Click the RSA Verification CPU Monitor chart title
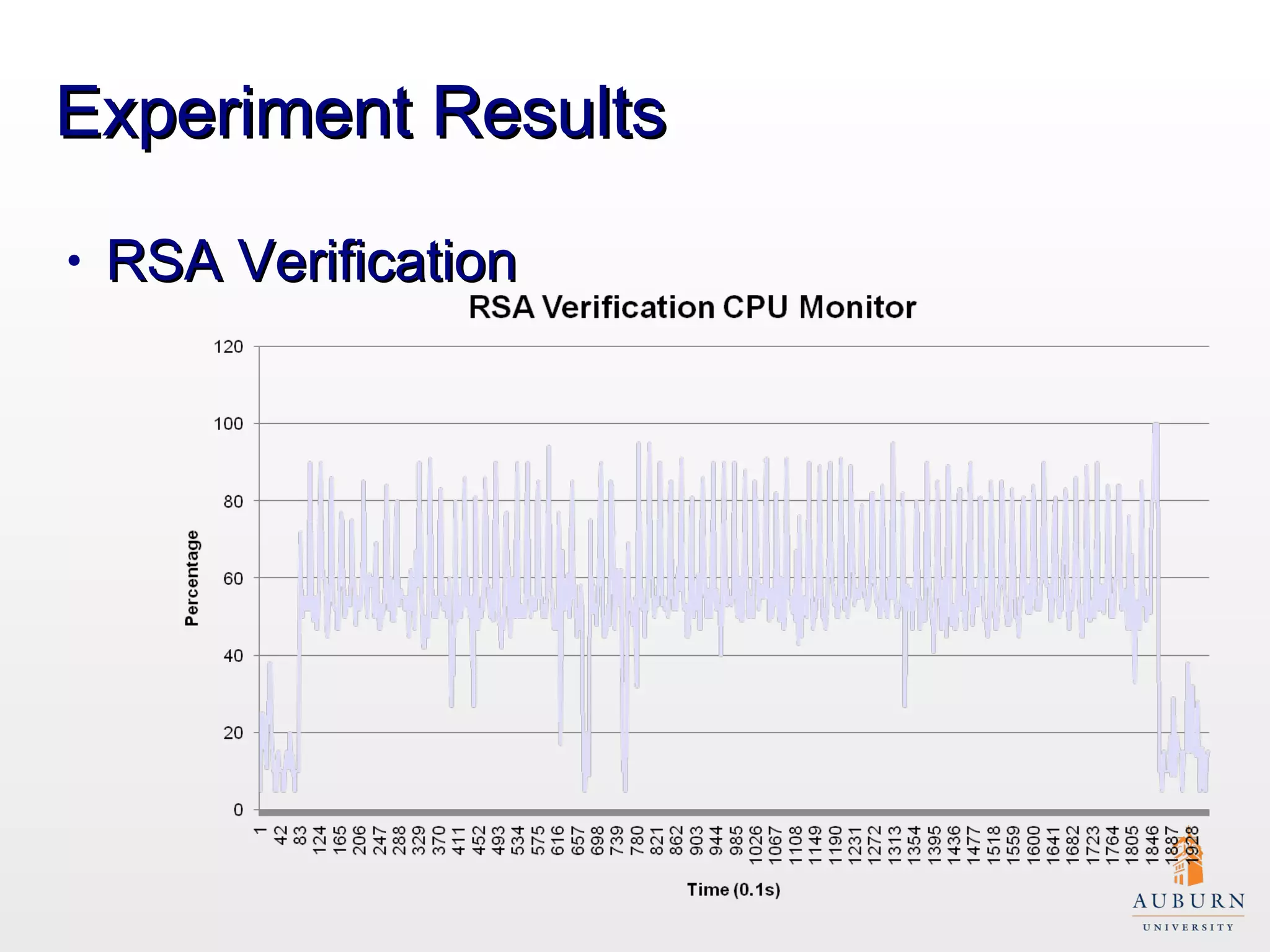 click(692, 307)
